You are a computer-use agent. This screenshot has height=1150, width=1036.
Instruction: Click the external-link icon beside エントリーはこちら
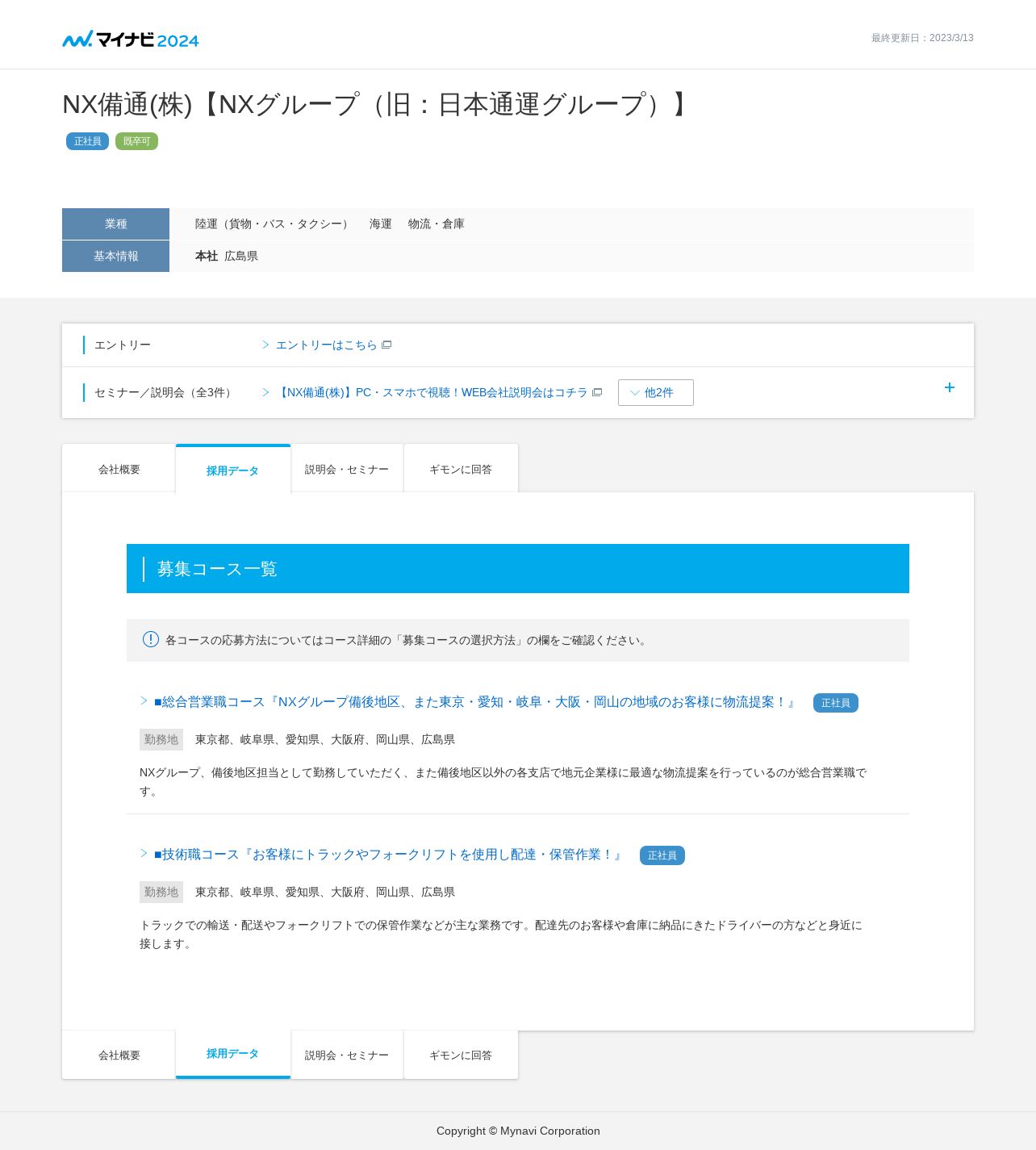pyautogui.click(x=386, y=345)
